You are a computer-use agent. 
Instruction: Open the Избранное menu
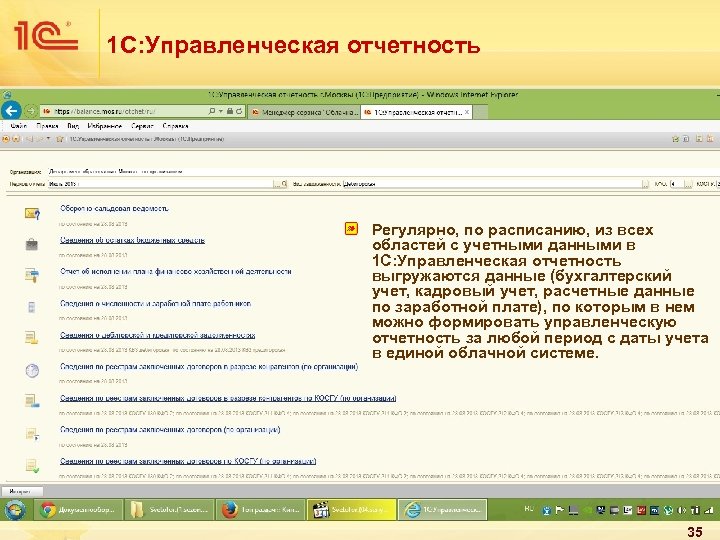tap(105, 126)
